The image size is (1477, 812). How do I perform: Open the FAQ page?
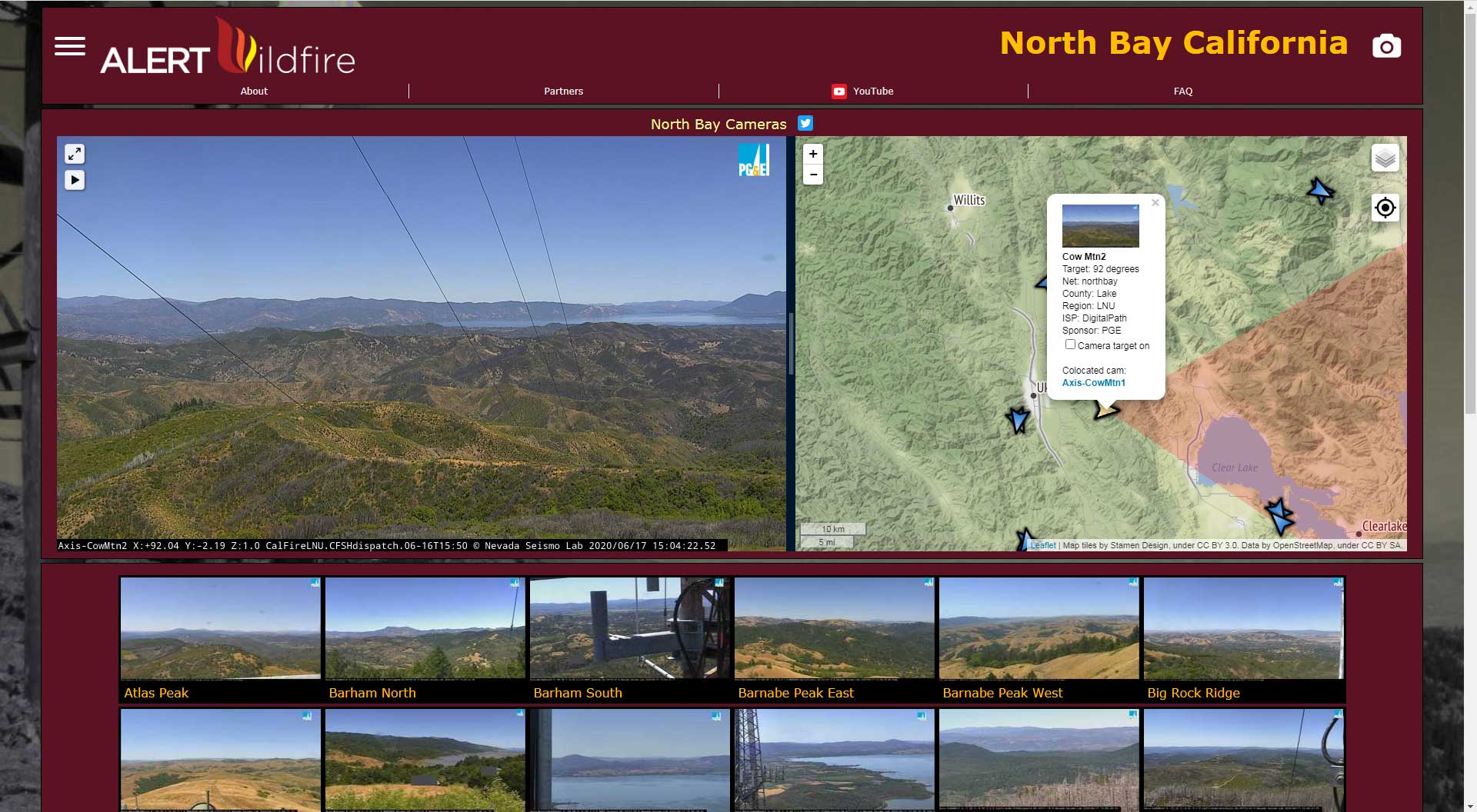tap(1182, 91)
